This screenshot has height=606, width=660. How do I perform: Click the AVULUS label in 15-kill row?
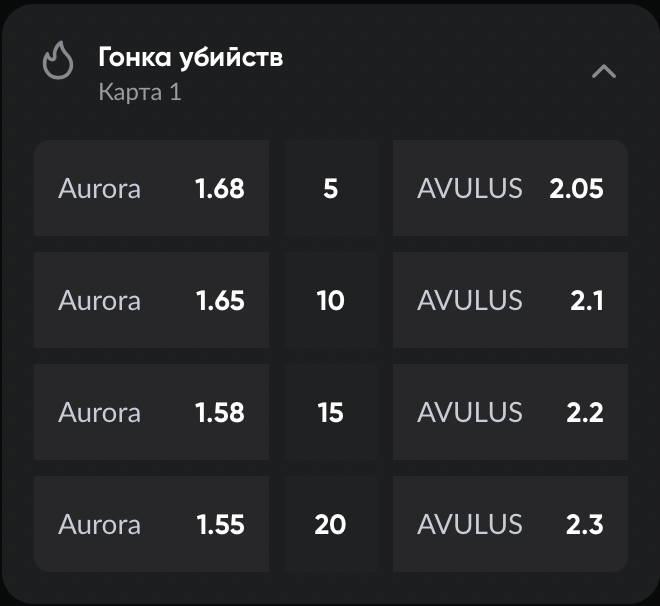pyautogui.click(x=469, y=412)
